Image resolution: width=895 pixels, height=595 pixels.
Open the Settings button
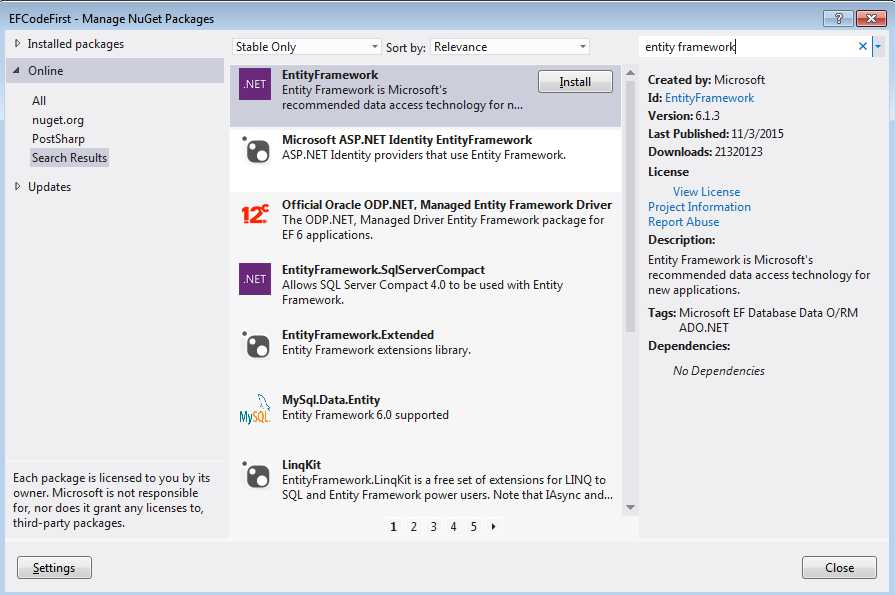point(54,568)
